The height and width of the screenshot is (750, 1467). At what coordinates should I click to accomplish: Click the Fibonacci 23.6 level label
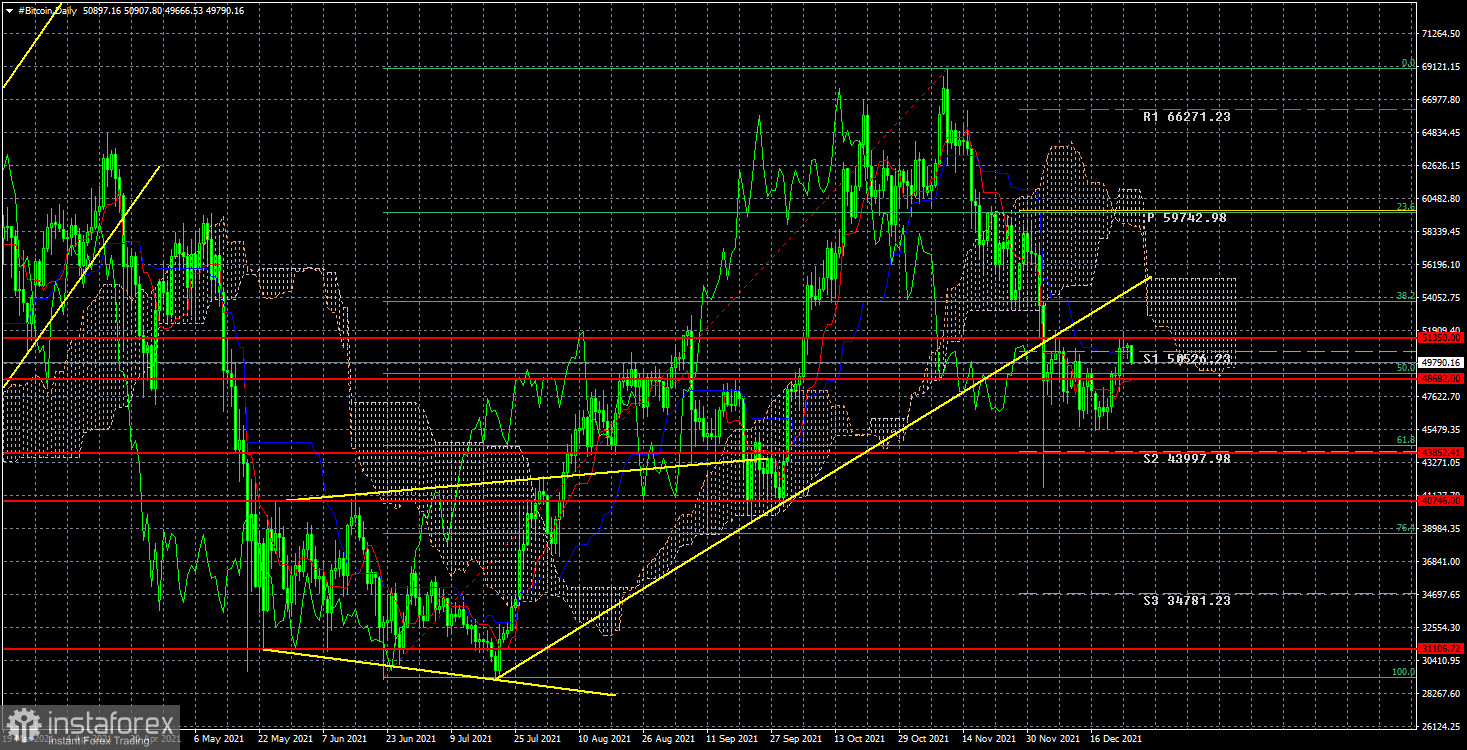[x=1406, y=207]
